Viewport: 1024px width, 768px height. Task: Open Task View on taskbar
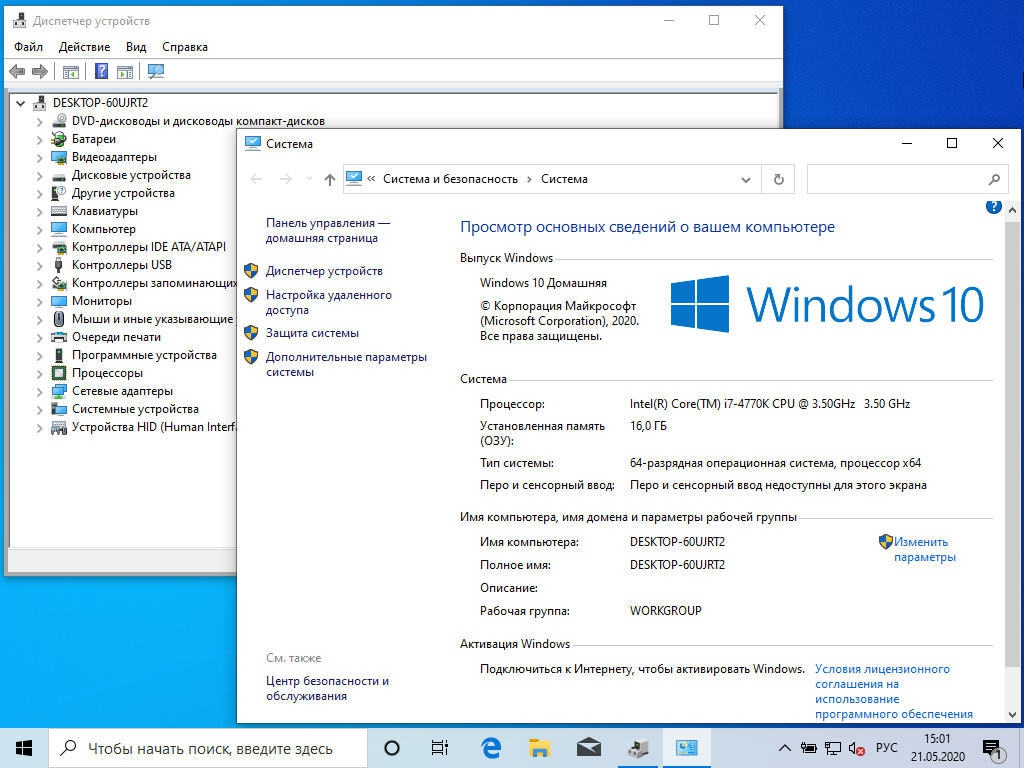(440, 748)
